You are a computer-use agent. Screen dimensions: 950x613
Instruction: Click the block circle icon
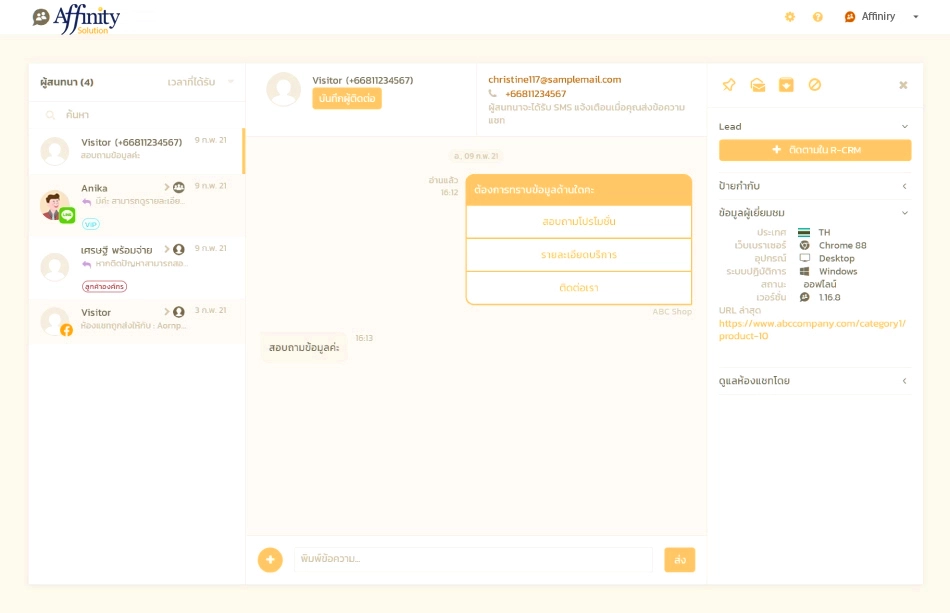815,85
